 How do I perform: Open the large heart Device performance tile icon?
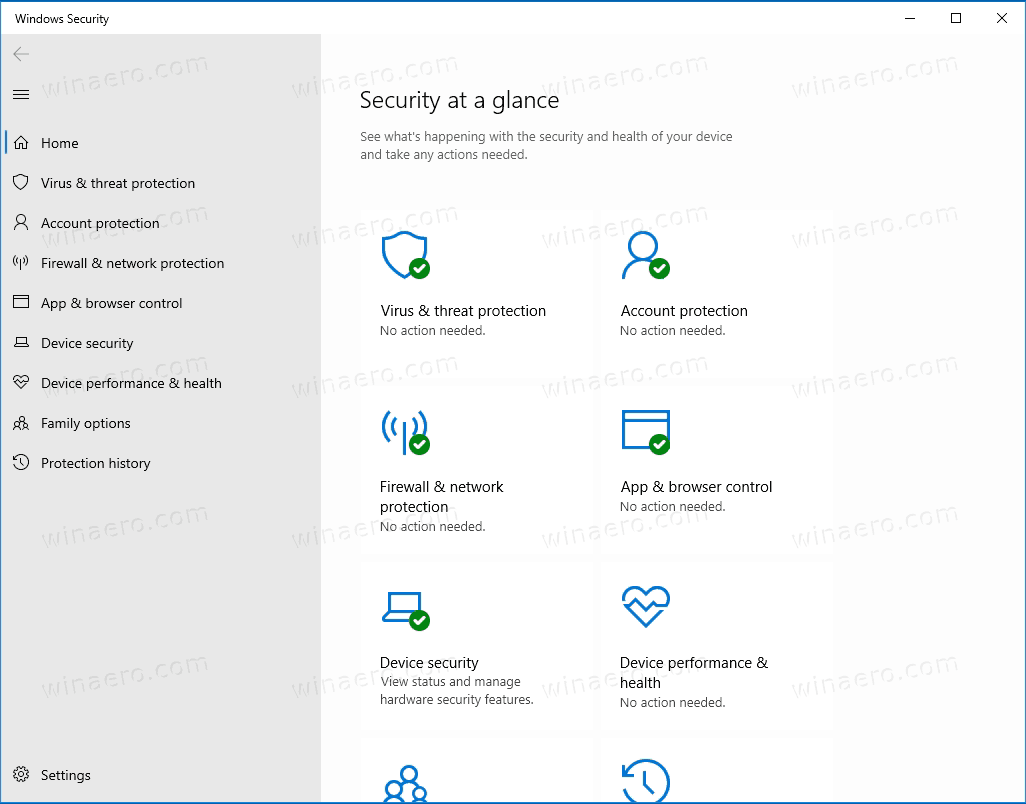(x=645, y=606)
